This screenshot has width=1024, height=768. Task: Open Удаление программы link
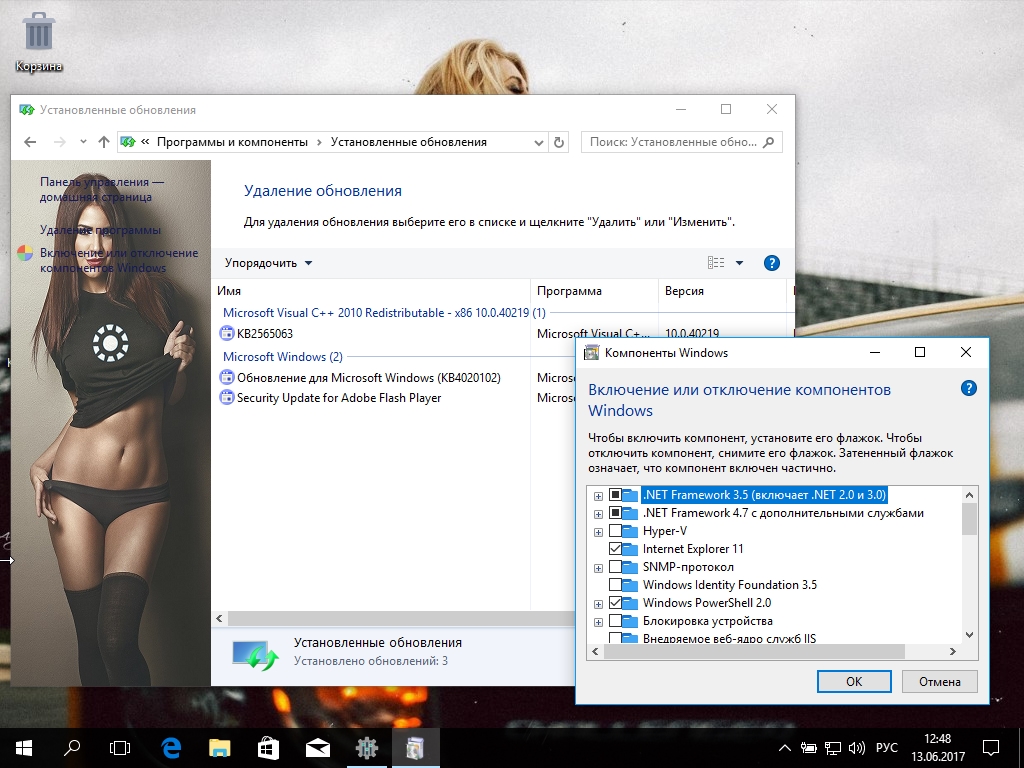click(100, 230)
